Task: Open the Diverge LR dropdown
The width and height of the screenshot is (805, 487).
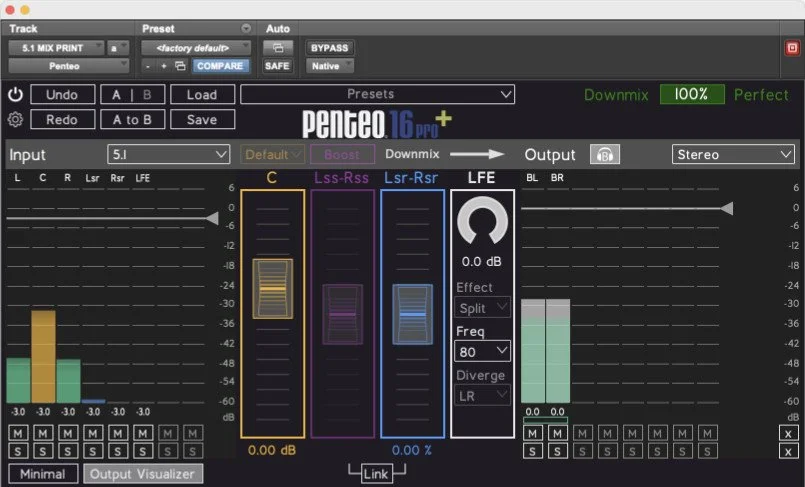Action: click(x=482, y=396)
